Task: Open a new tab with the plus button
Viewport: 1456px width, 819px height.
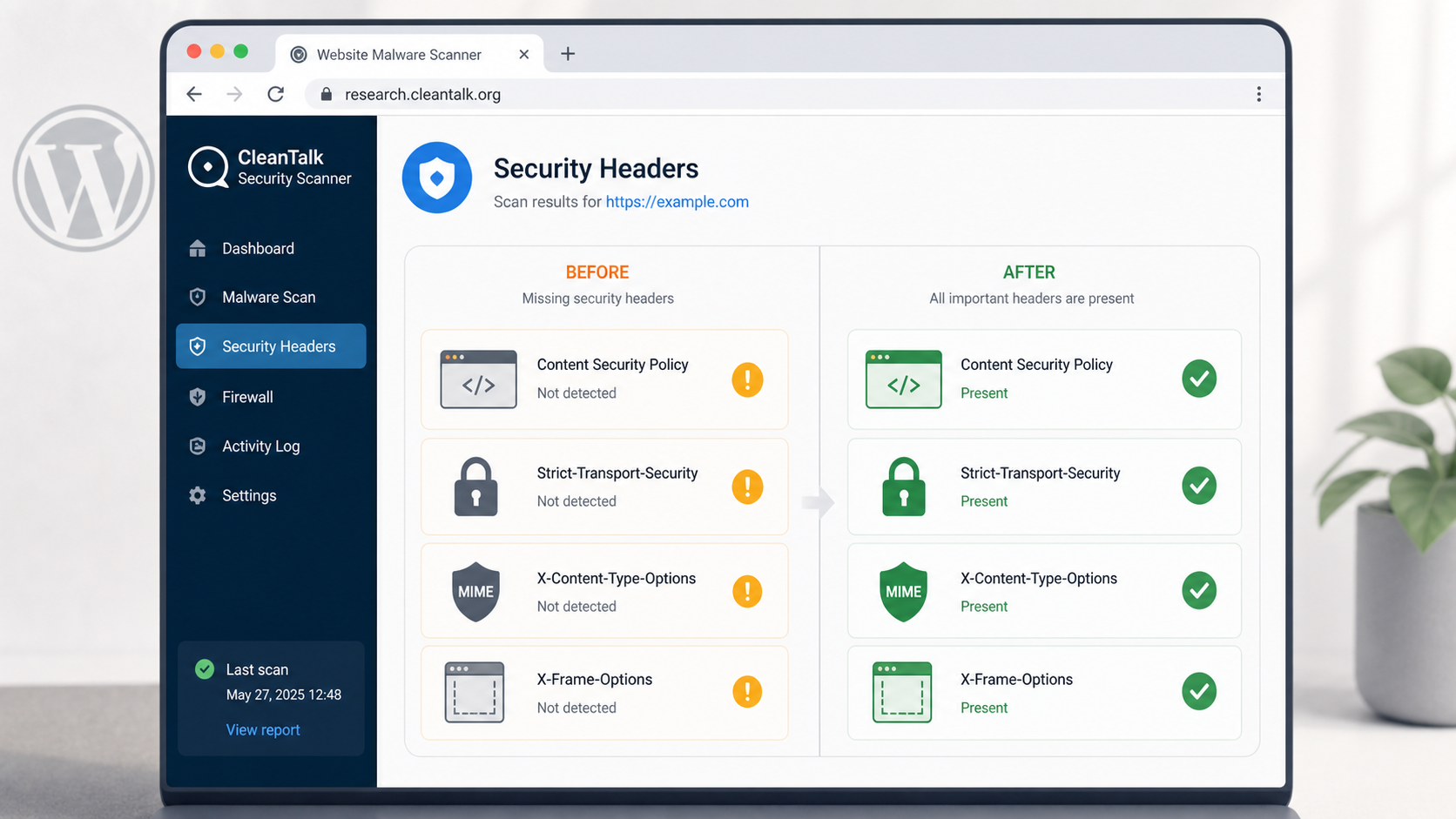Action: [568, 54]
